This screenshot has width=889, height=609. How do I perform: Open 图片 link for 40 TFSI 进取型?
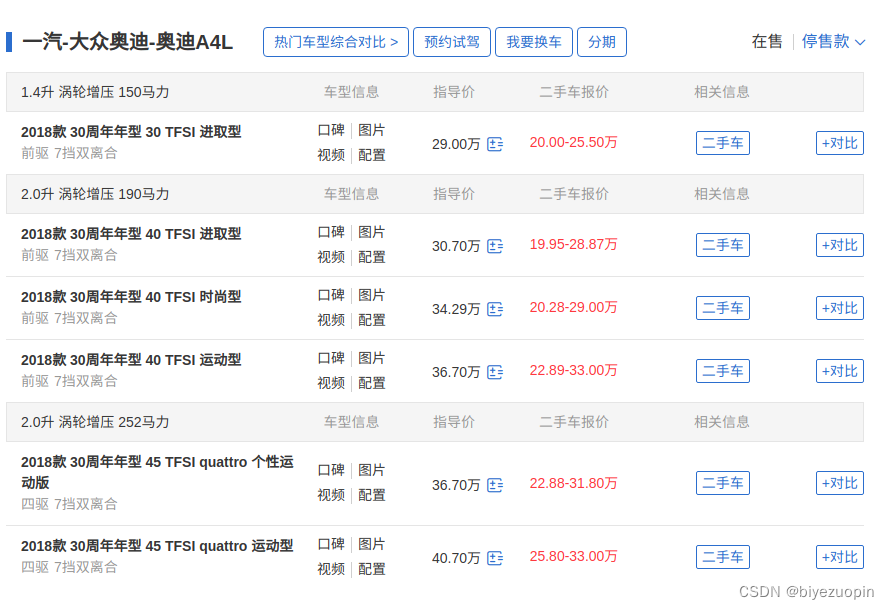[x=371, y=232]
